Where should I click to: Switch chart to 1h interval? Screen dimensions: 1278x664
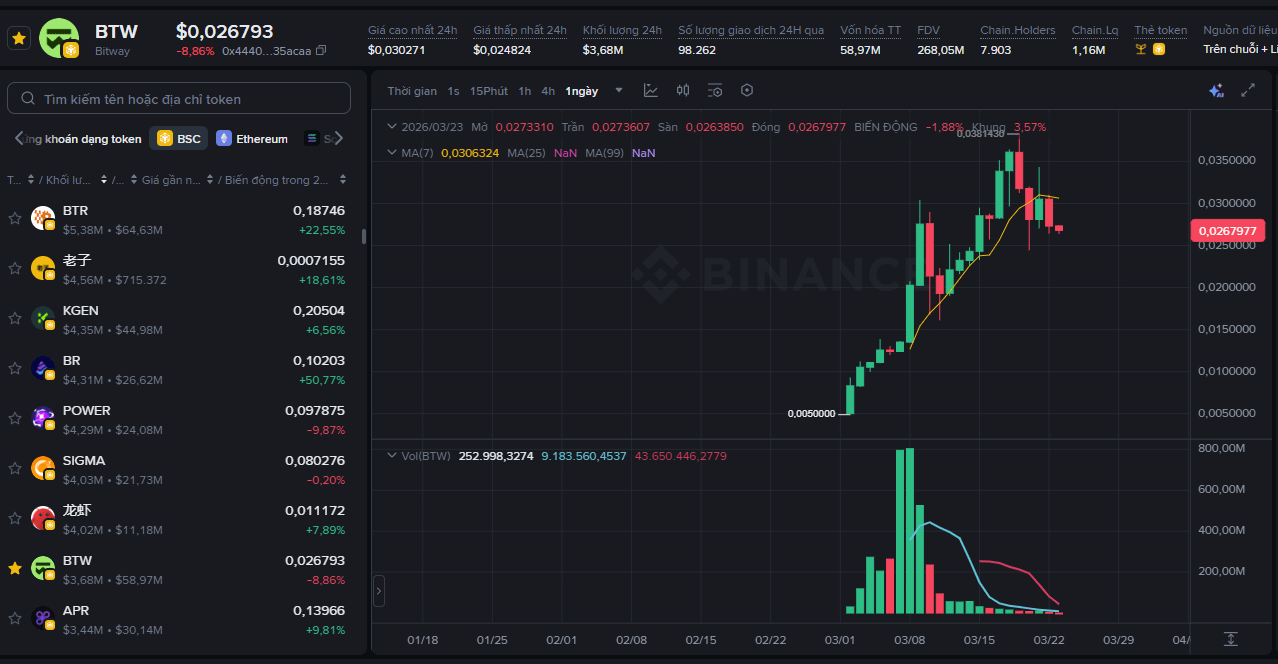(525, 91)
